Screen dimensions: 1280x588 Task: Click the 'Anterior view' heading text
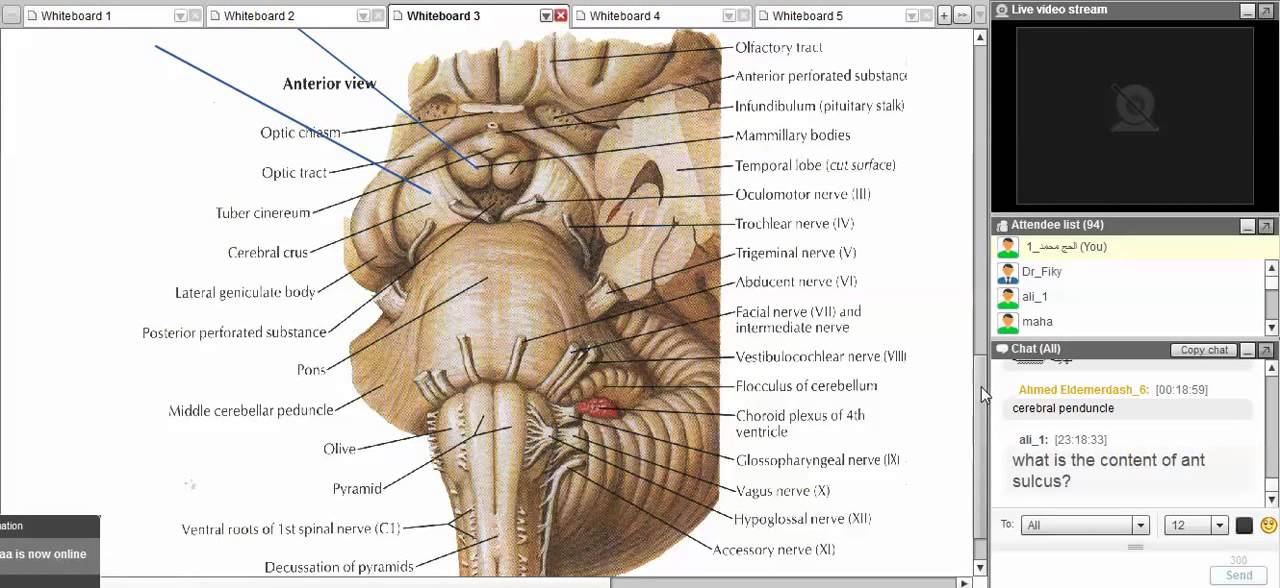(329, 84)
